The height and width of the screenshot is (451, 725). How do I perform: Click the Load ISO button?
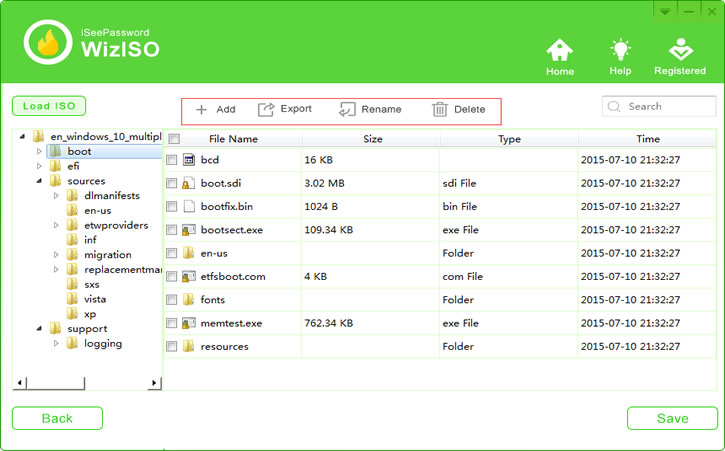click(49, 106)
